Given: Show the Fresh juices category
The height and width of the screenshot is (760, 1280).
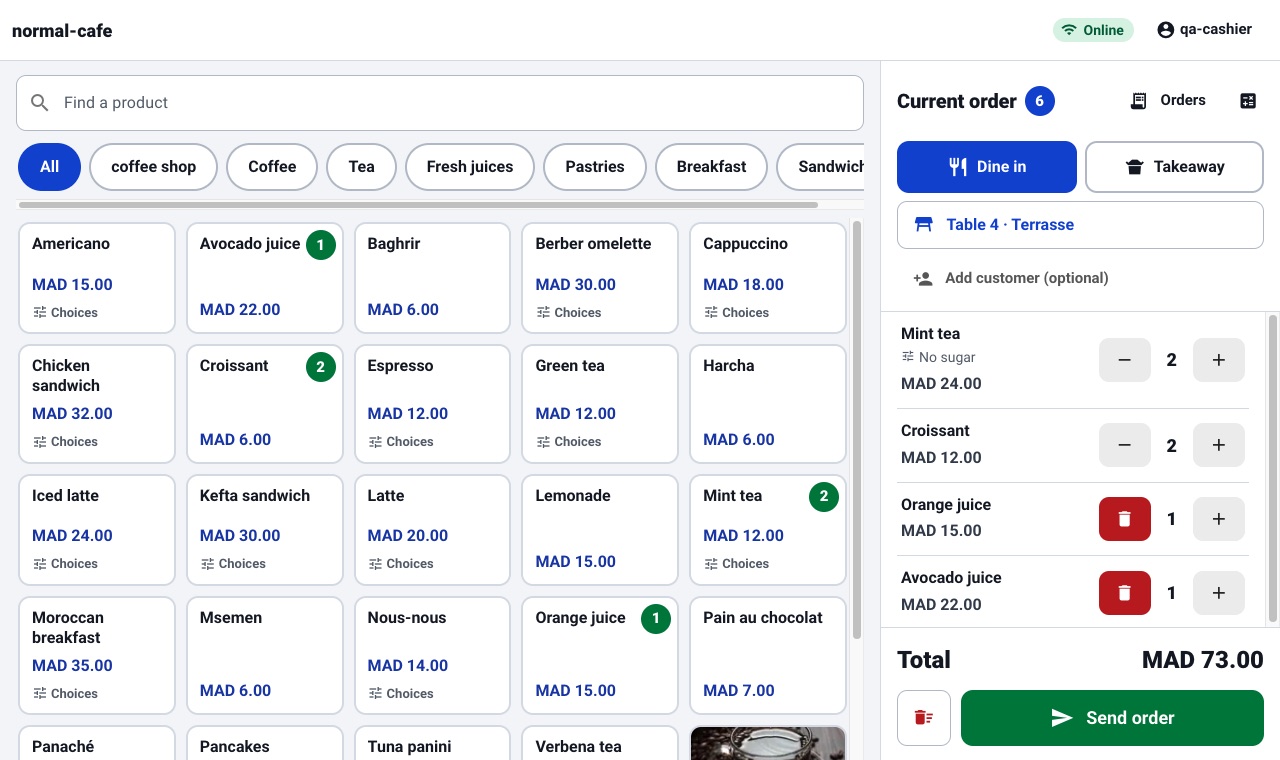Looking at the screenshot, I should tap(470, 167).
